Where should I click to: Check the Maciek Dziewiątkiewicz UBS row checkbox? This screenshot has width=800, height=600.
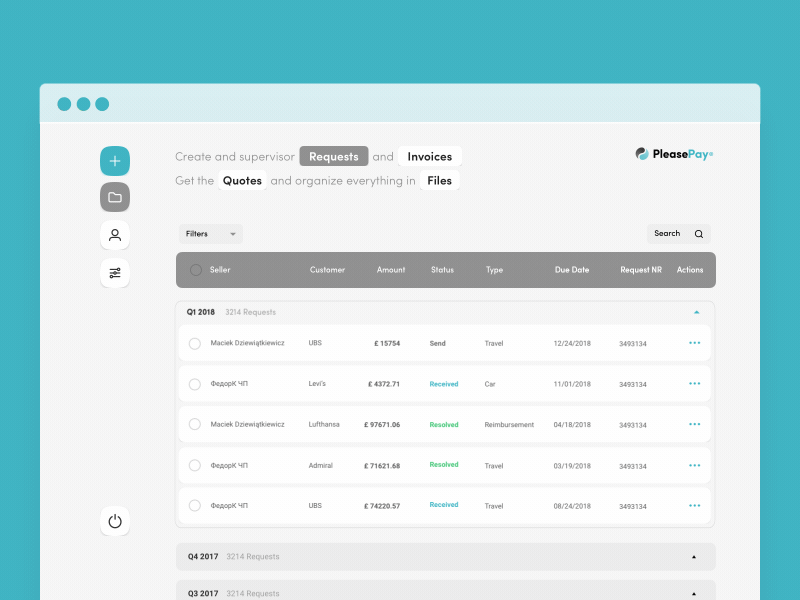(195, 343)
